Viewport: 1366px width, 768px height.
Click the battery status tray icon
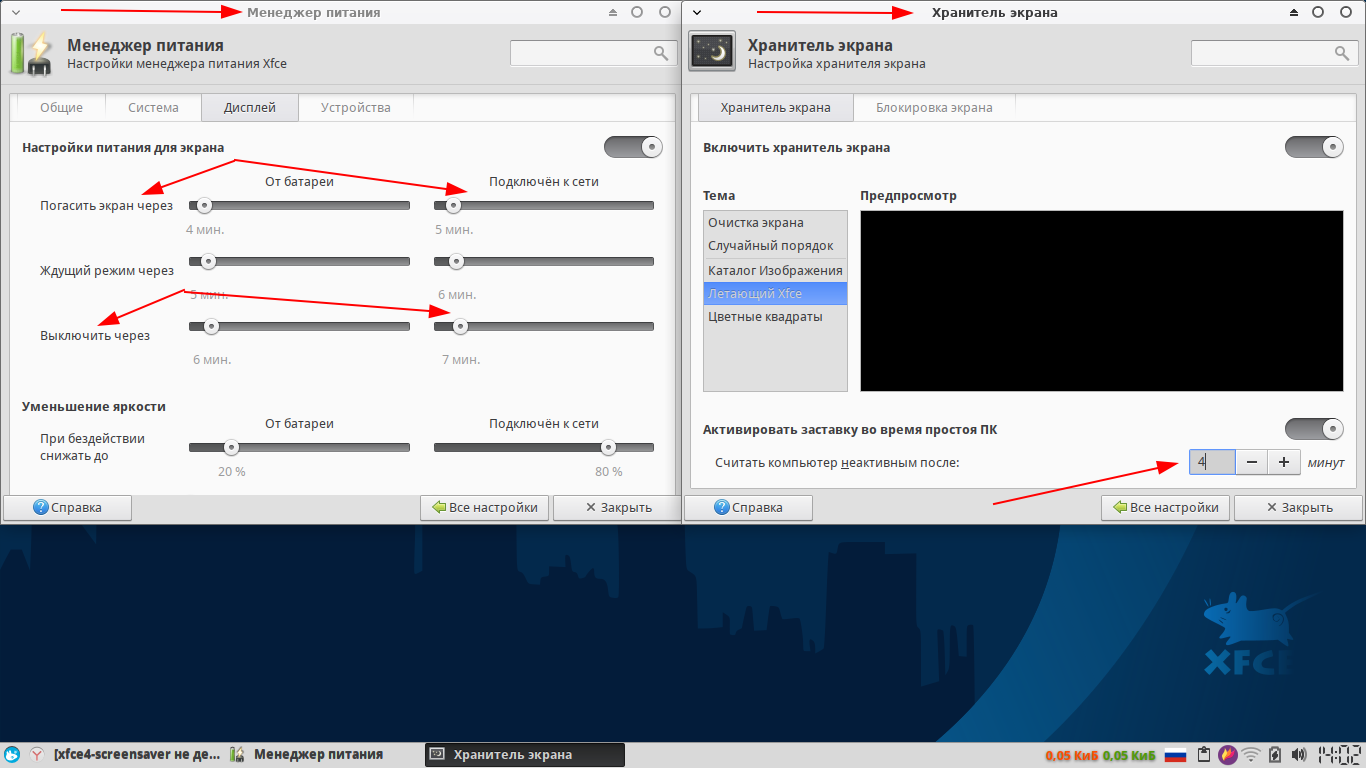pyautogui.click(x=1275, y=755)
